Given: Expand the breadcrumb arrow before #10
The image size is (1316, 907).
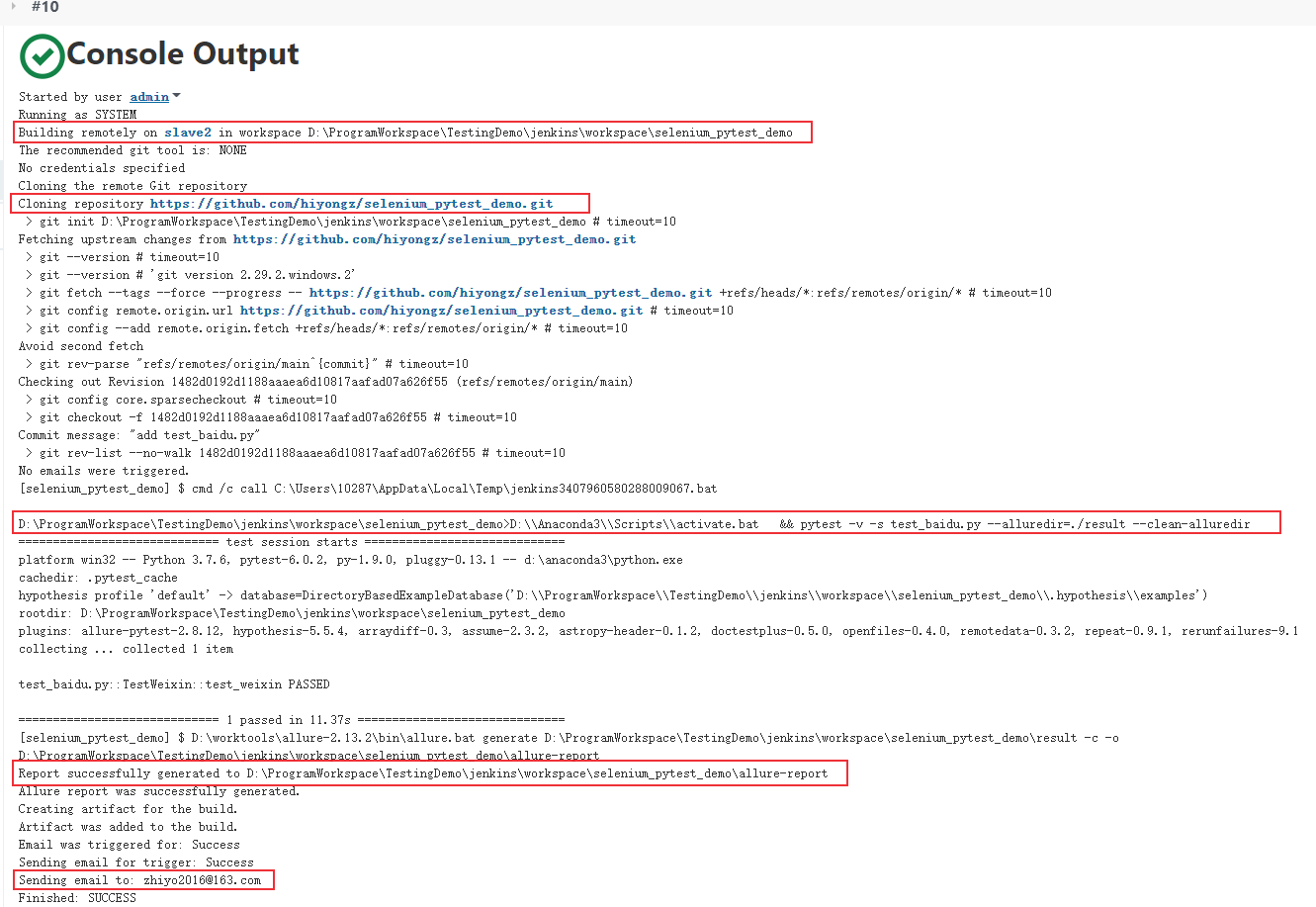Looking at the screenshot, I should click(14, 6).
